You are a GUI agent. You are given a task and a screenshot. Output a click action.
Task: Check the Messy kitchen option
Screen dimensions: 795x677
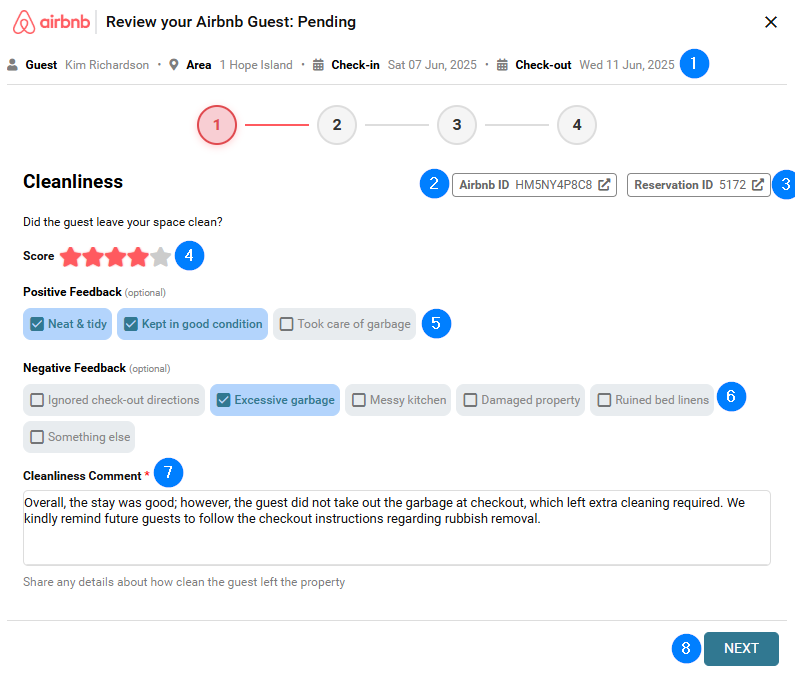pyautogui.click(x=359, y=400)
